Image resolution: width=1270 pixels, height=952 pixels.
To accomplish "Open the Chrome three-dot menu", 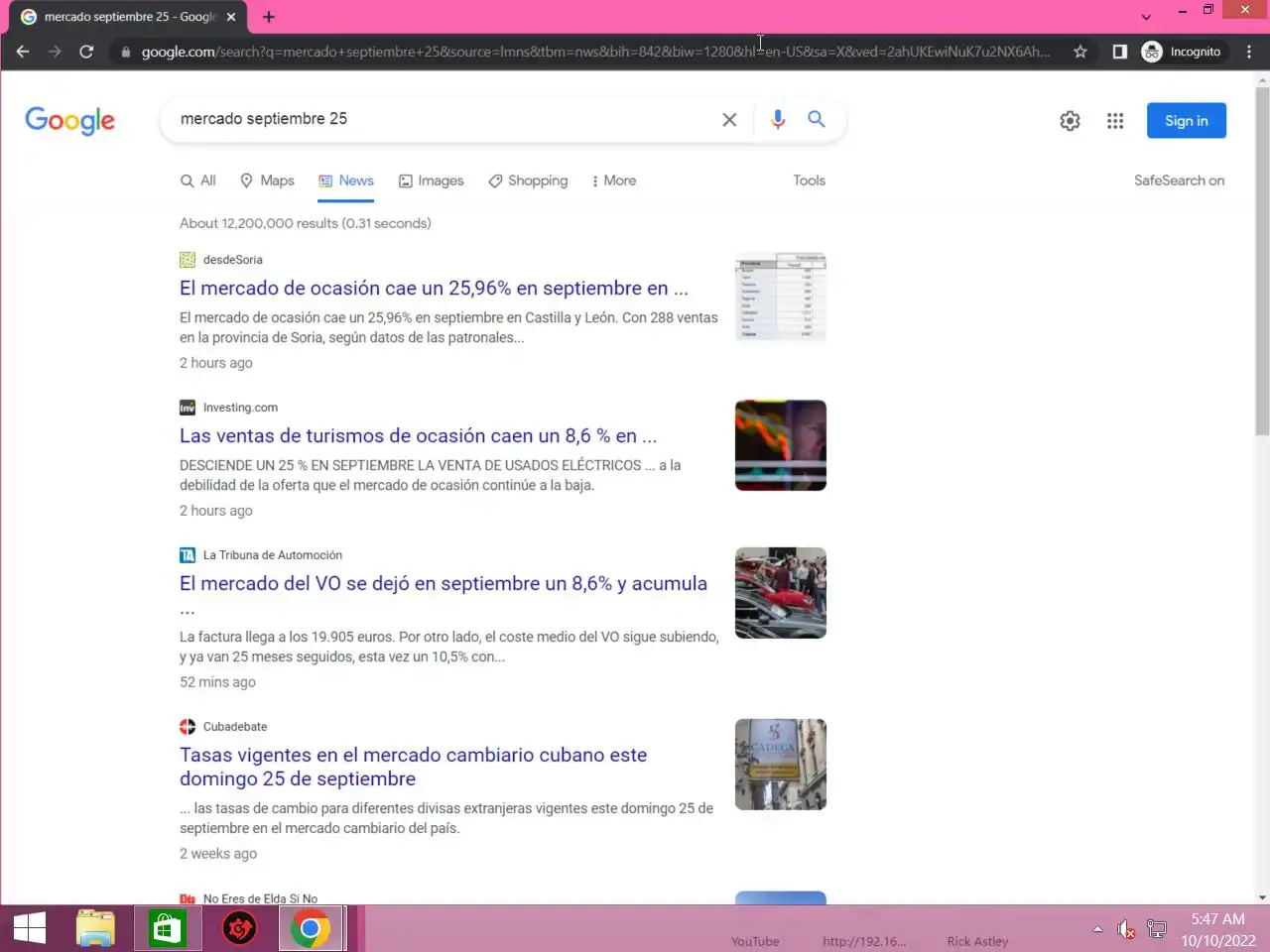I will click(x=1249, y=52).
